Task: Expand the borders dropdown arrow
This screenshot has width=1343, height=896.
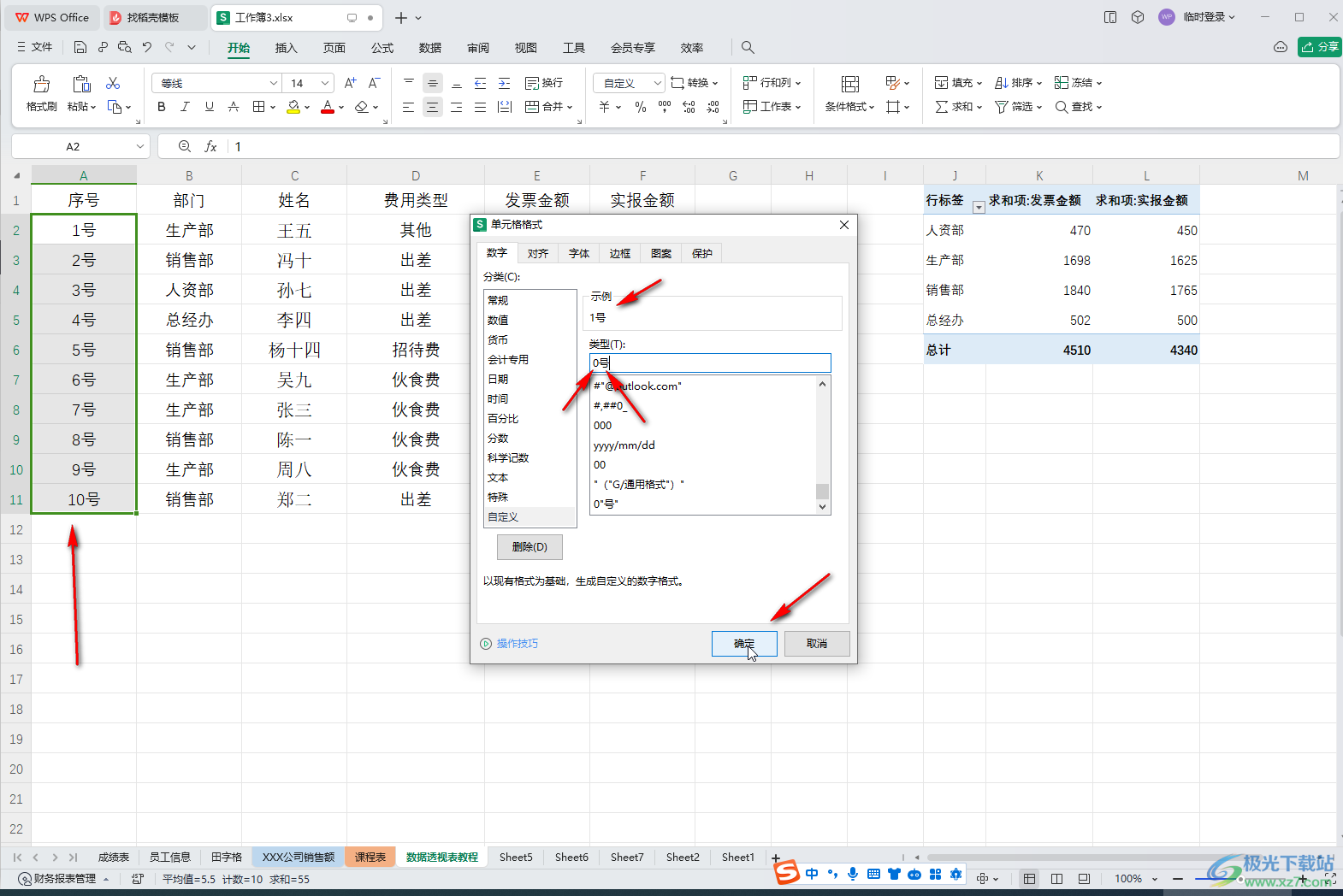Action: click(x=273, y=107)
